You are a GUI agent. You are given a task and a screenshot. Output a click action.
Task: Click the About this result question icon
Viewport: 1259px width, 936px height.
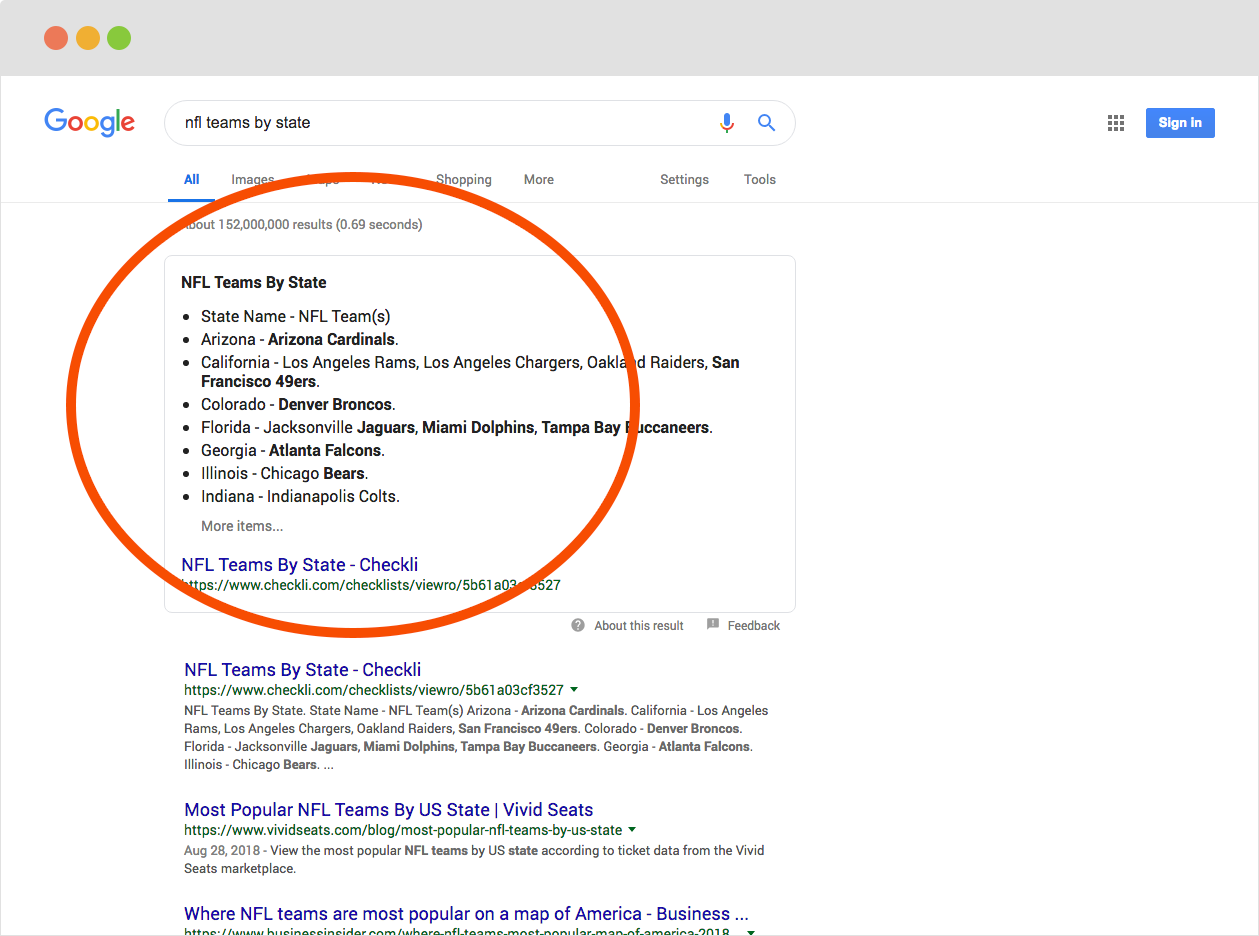click(578, 625)
